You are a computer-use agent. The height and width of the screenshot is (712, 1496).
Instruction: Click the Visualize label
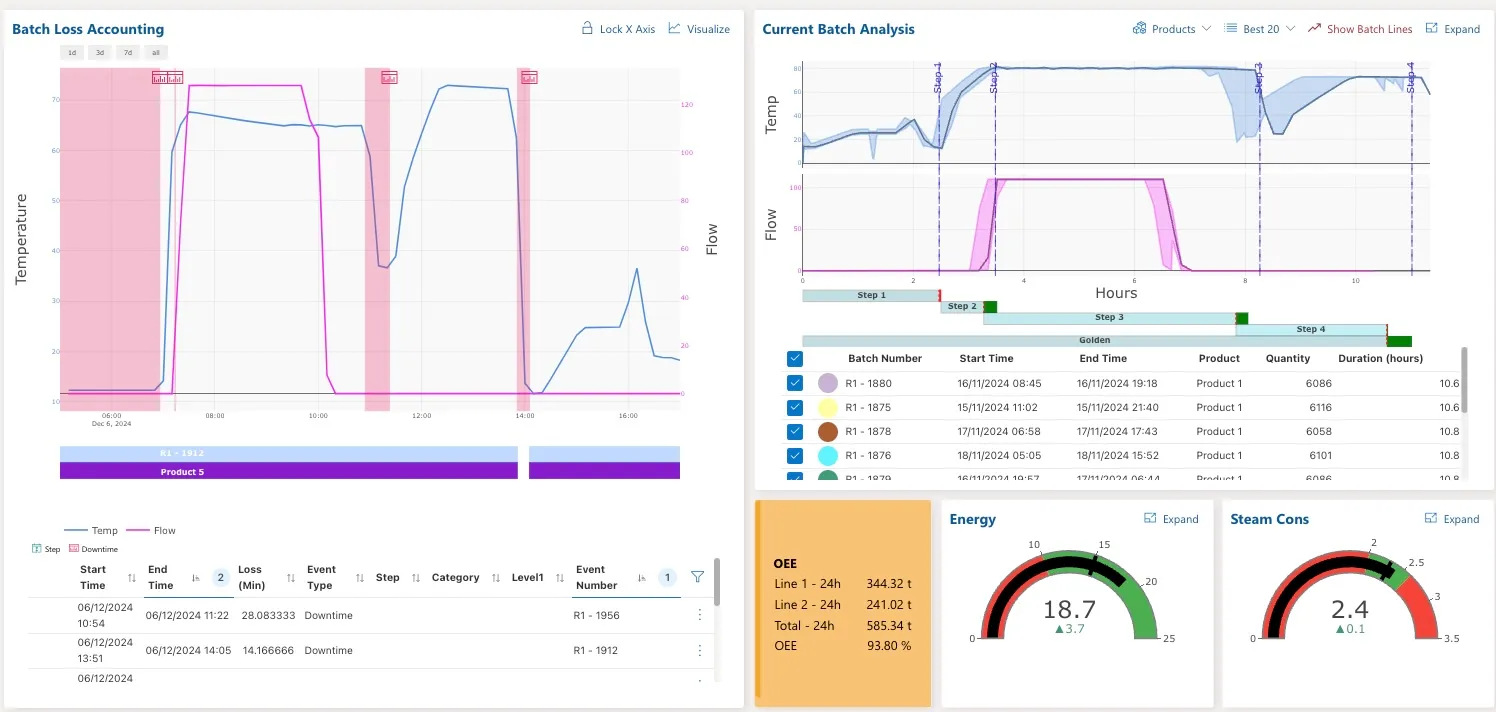point(708,29)
